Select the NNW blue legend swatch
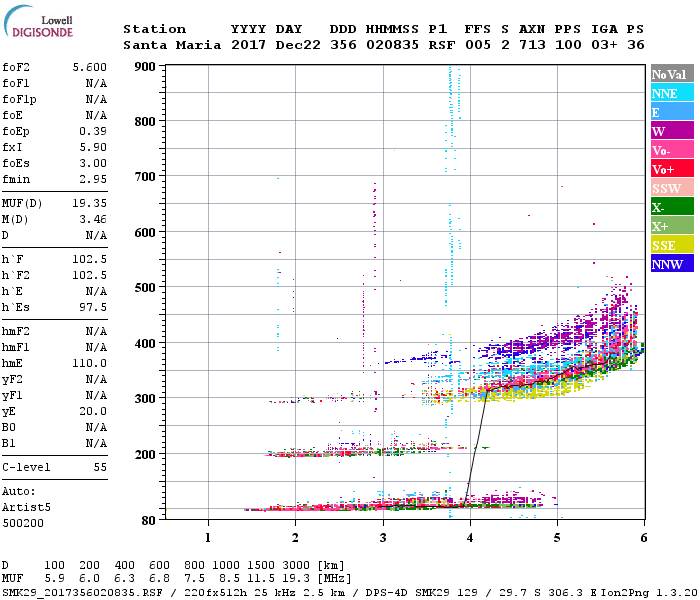 (672, 263)
